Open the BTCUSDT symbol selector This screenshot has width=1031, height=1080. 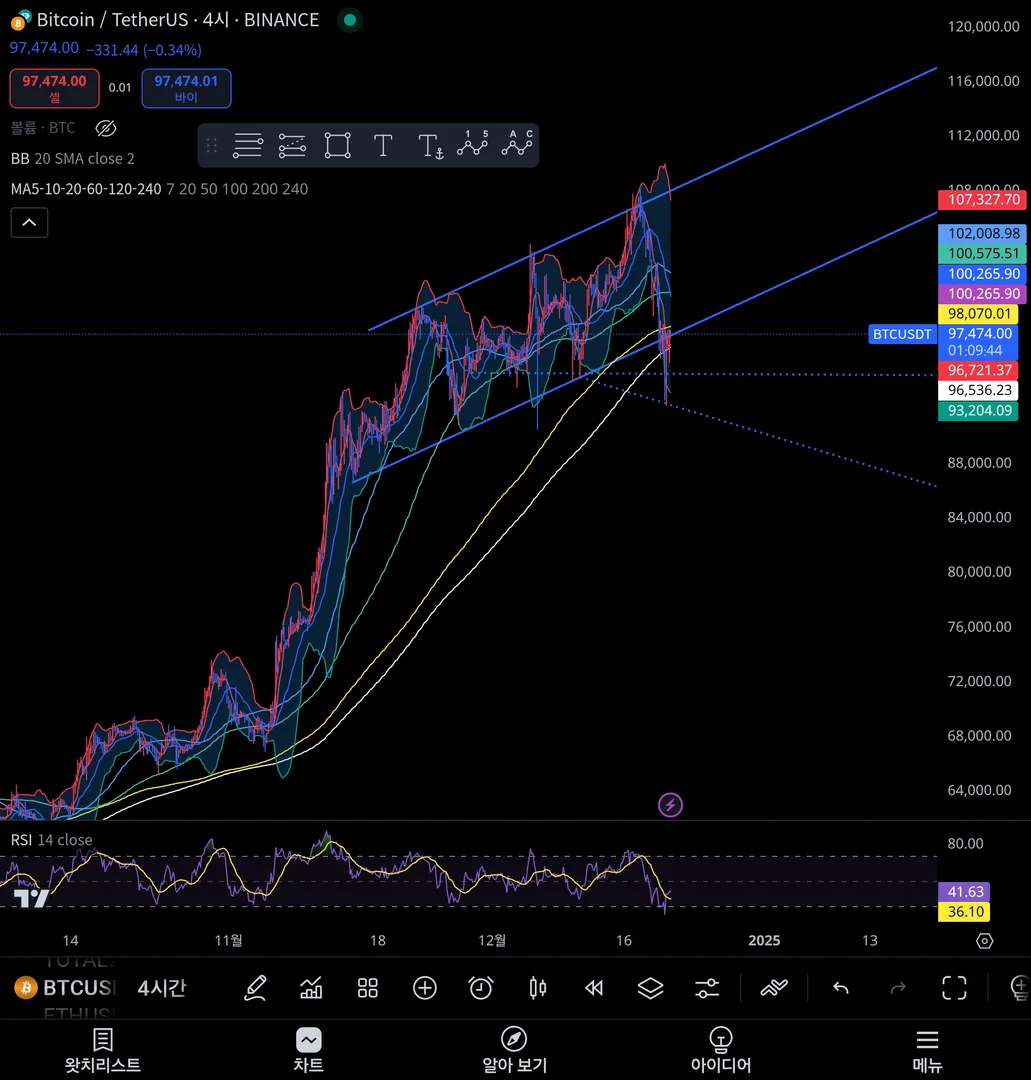(x=66, y=988)
